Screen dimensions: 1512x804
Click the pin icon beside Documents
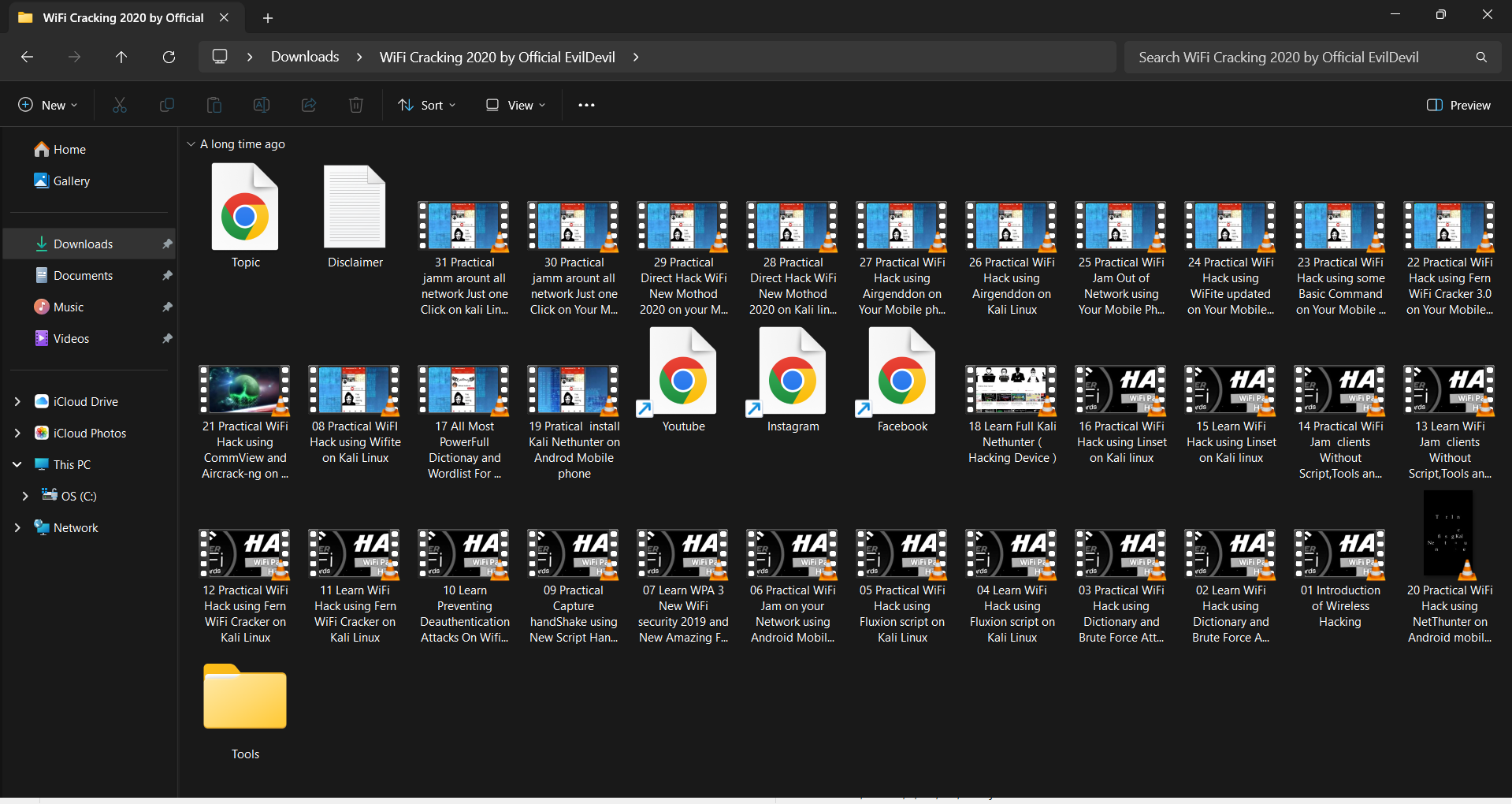[x=167, y=276]
